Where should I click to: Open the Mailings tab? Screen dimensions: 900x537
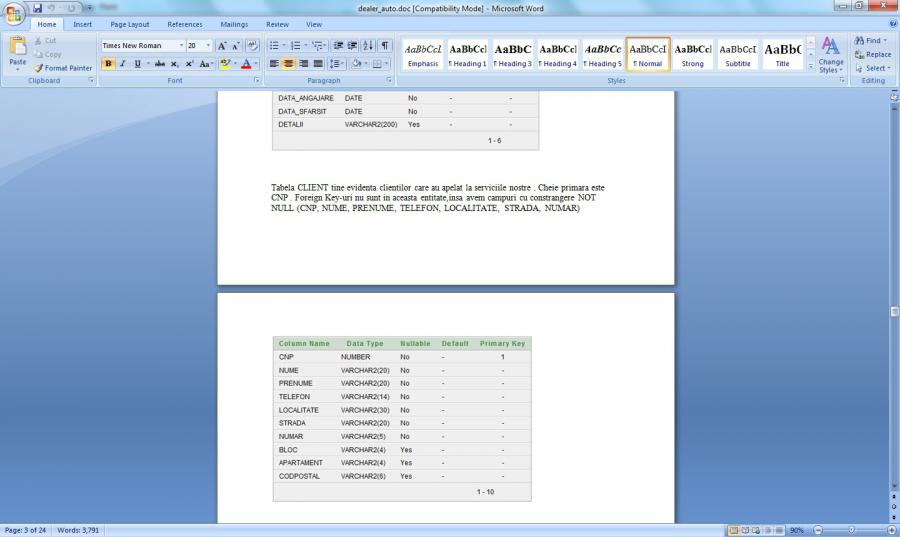234,24
